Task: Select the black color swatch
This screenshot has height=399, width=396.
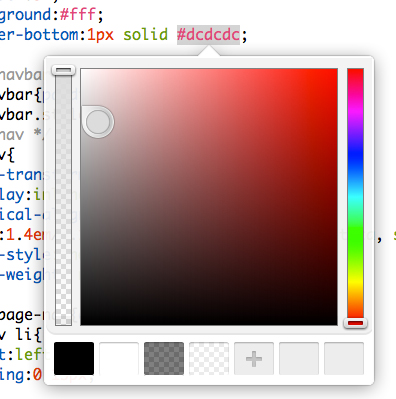Action: 74,358
